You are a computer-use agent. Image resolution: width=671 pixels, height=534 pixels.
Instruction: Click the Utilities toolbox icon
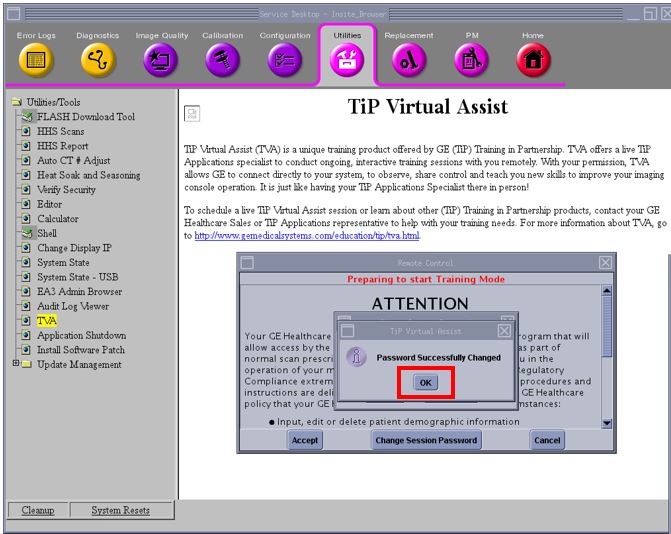click(347, 61)
